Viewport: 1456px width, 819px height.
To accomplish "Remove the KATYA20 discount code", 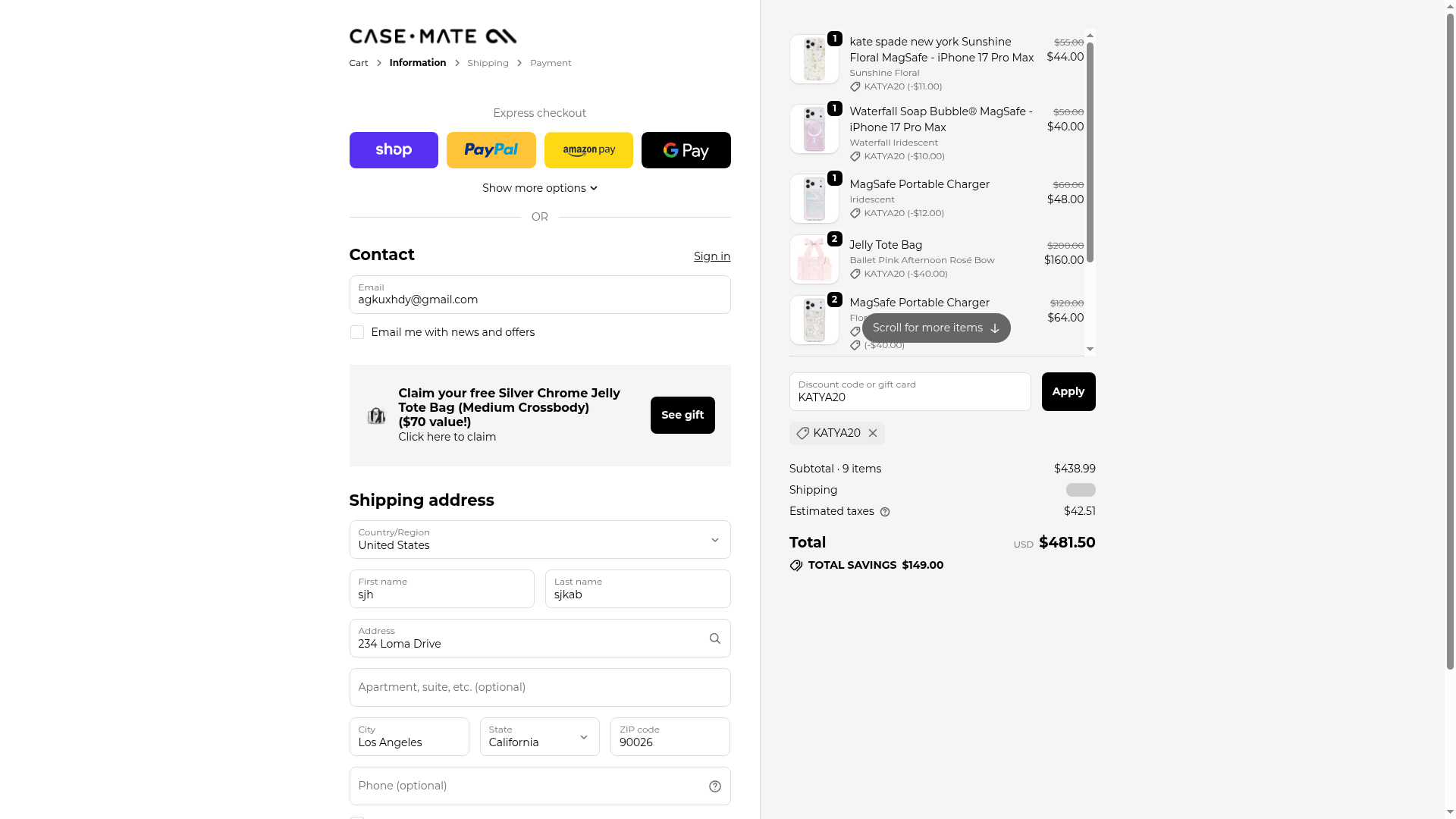I will pyautogui.click(x=873, y=433).
